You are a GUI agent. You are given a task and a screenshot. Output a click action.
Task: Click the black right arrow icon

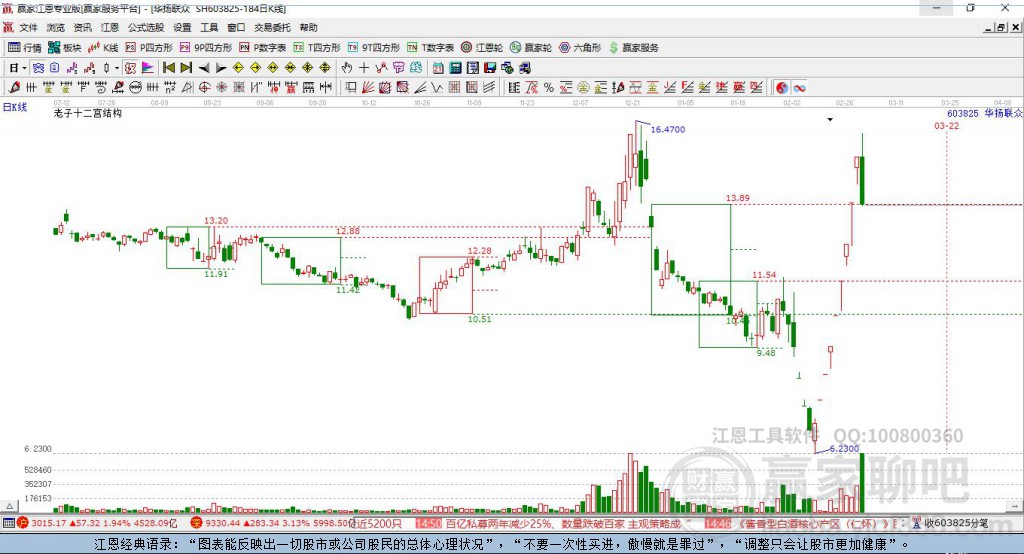(221, 68)
